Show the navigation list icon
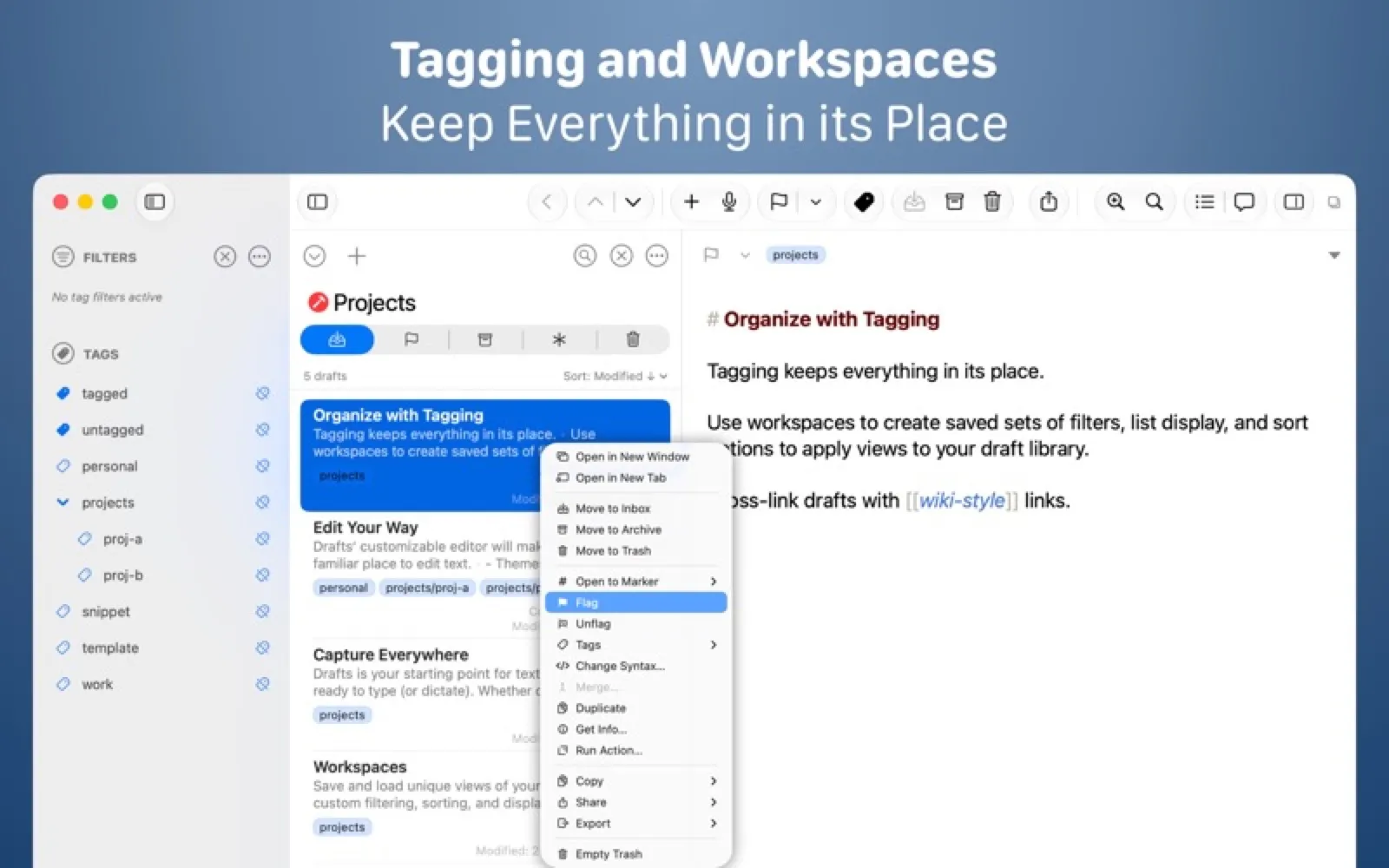The image size is (1389, 868). (x=1204, y=201)
